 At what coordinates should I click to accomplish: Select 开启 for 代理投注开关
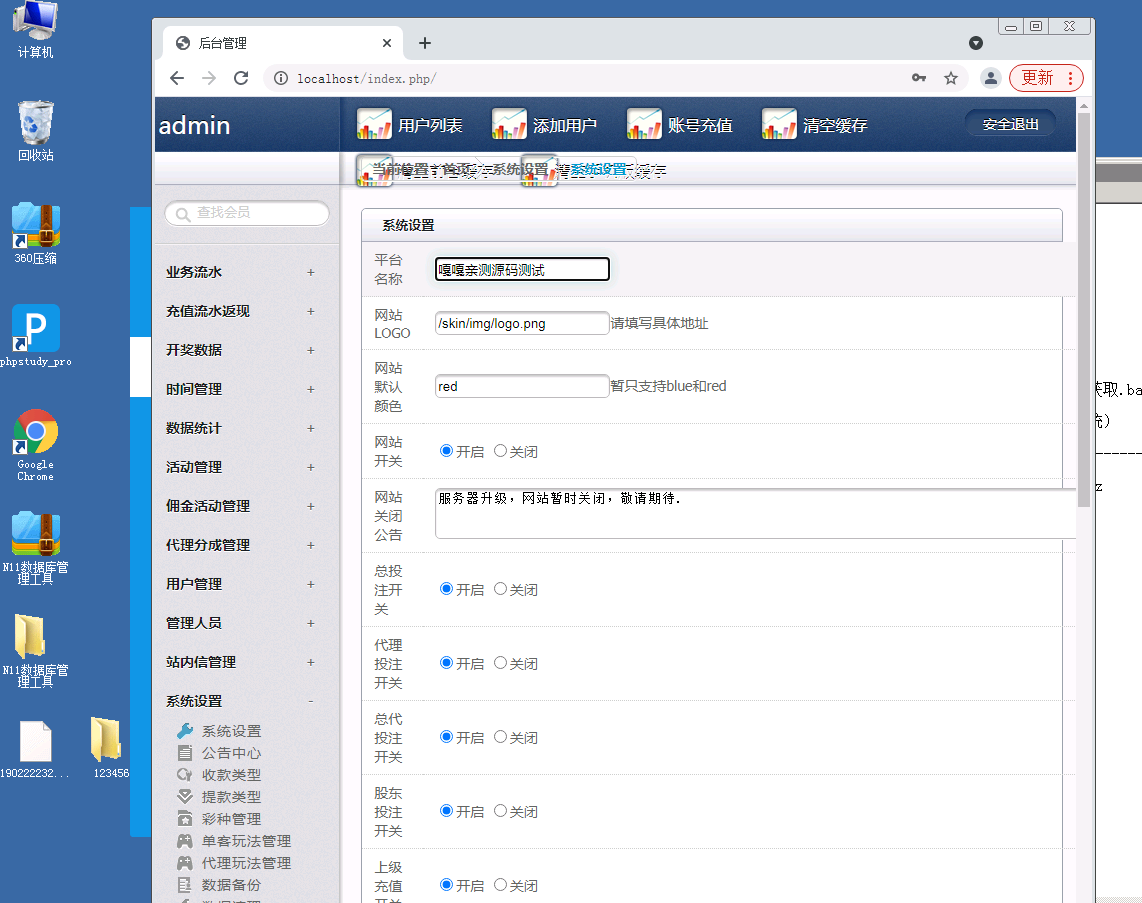coord(446,663)
